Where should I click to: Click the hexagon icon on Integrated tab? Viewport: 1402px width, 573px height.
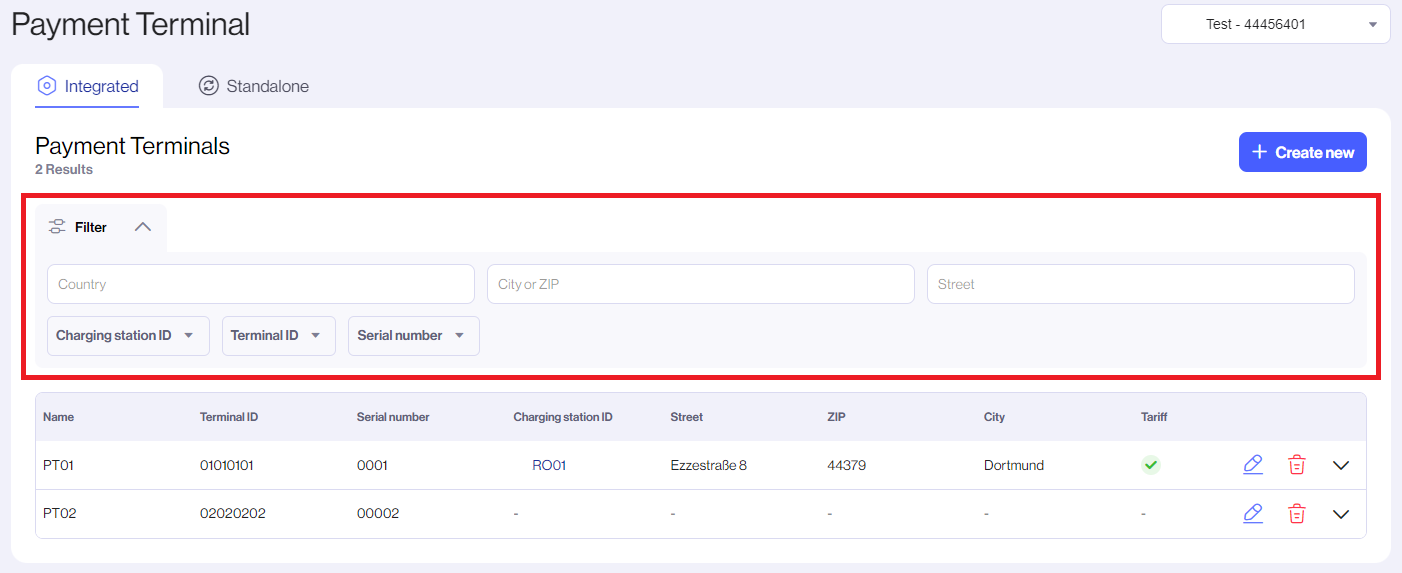pos(46,86)
